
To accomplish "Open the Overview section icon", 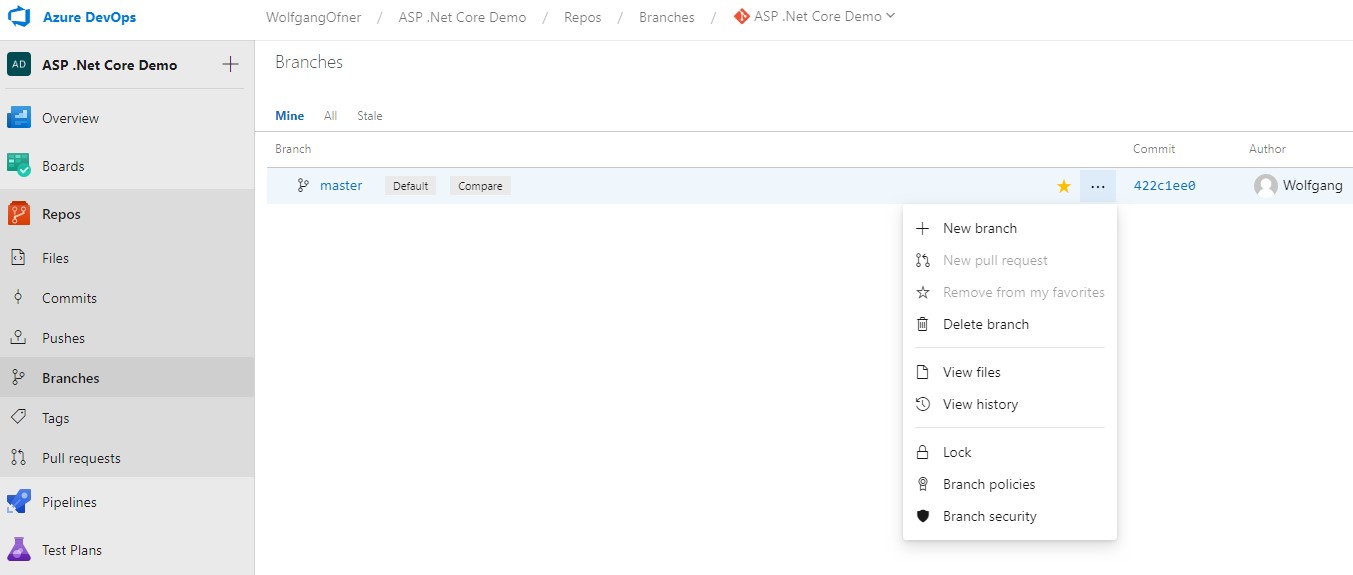I will pos(19,118).
